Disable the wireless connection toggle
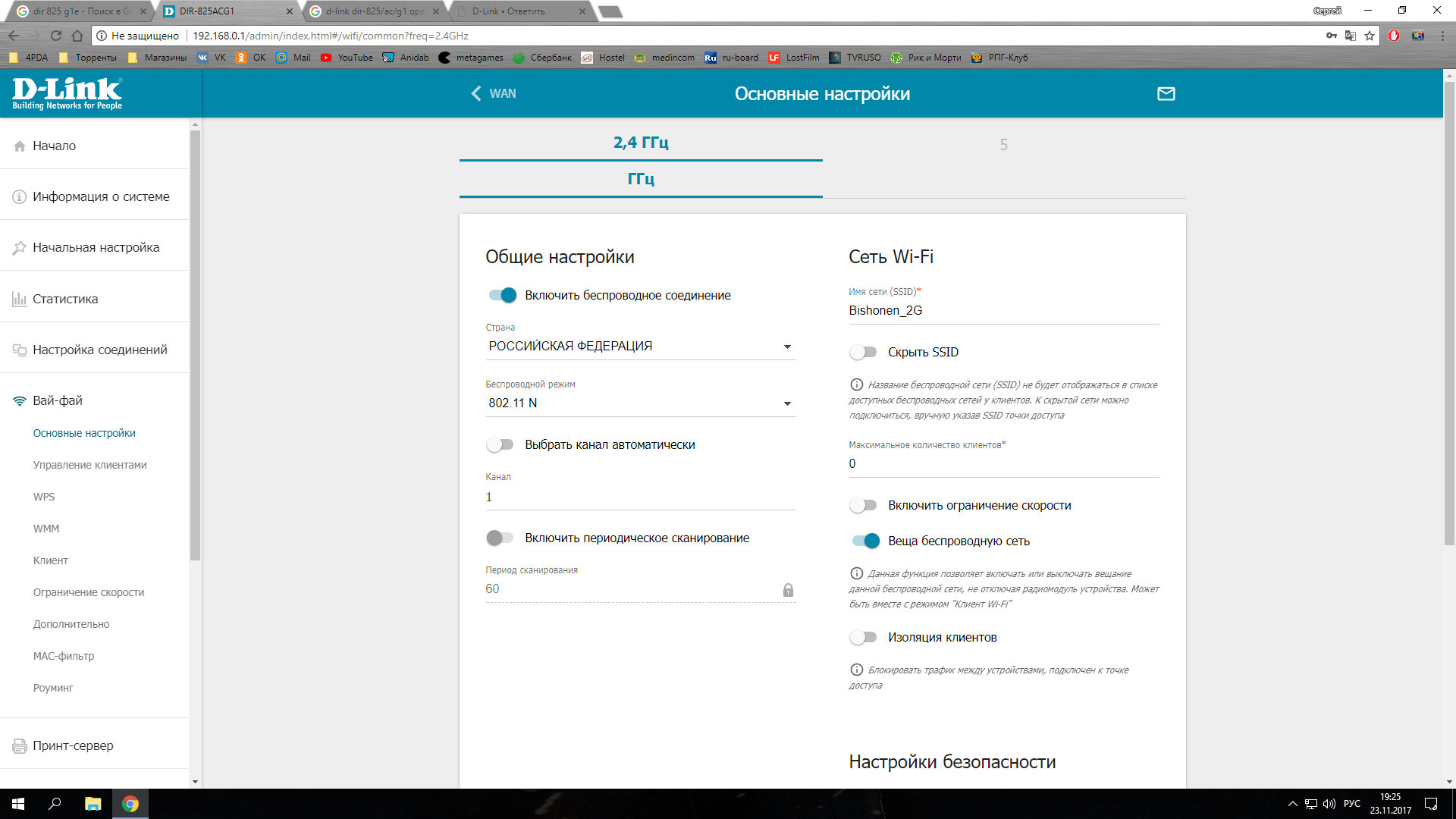Viewport: 1456px width, 819px height. point(503,296)
